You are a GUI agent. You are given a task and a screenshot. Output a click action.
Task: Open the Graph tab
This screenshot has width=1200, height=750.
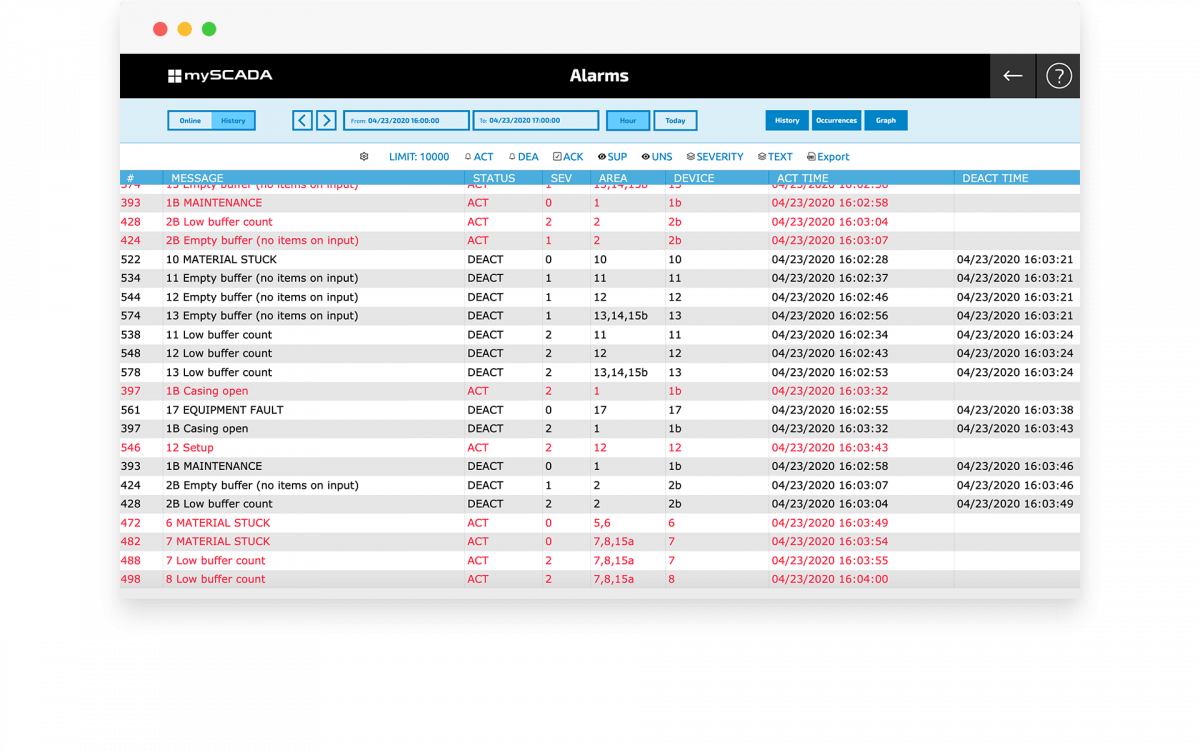point(886,121)
